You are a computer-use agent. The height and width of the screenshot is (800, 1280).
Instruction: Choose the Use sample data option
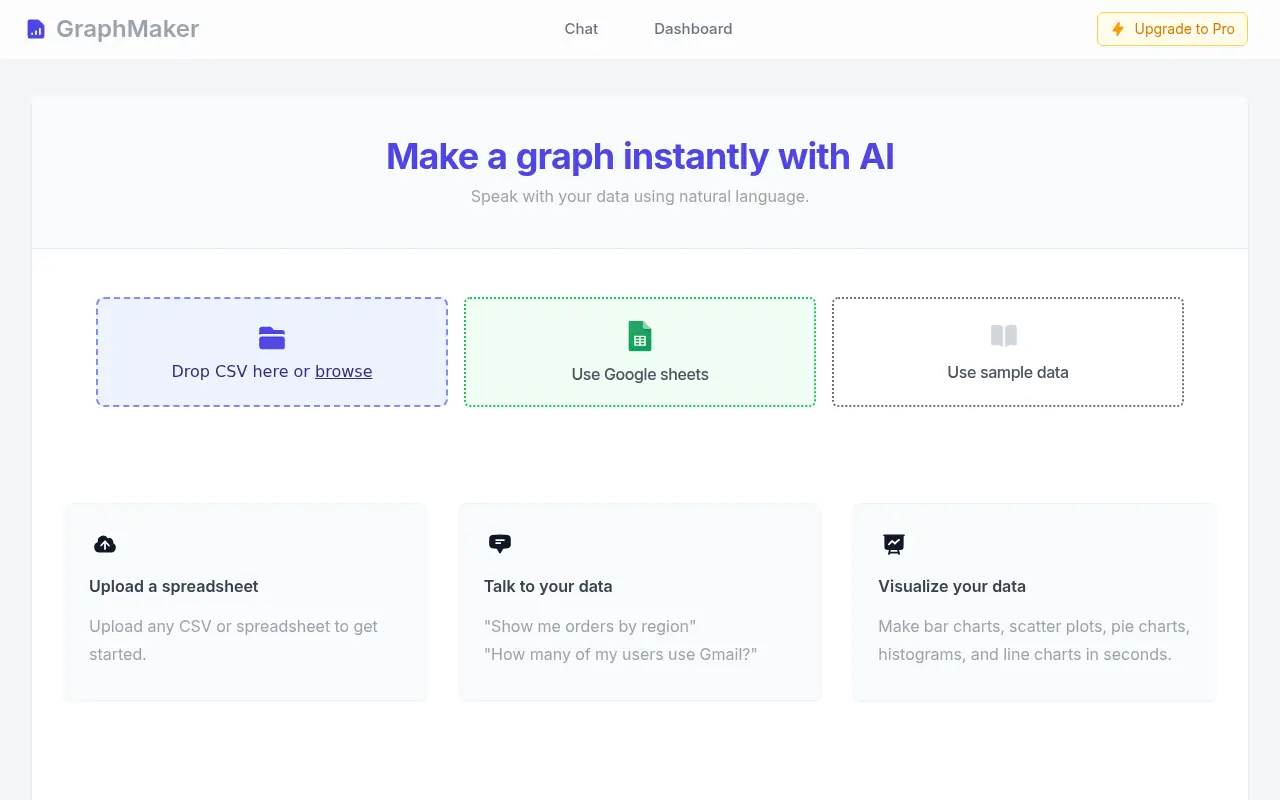tap(1007, 352)
